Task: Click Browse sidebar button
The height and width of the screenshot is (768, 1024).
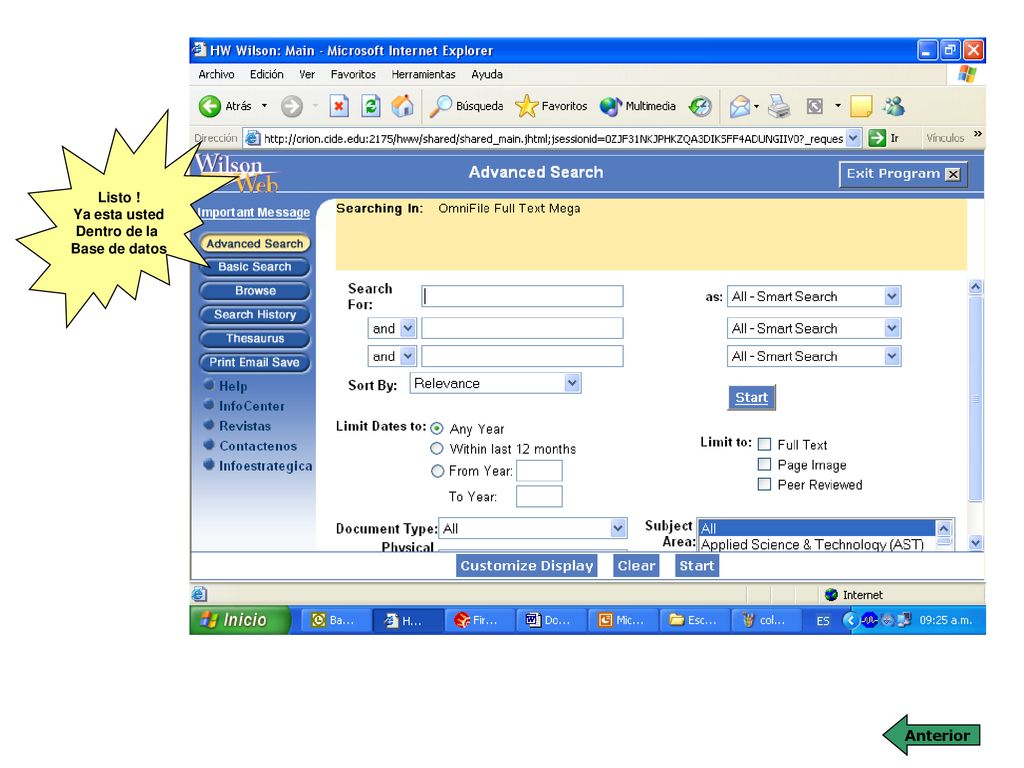Action: click(x=255, y=291)
